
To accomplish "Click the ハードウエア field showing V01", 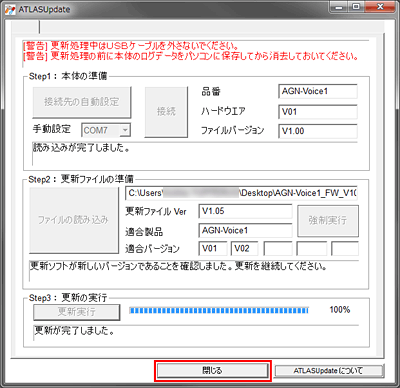I will [318, 112].
